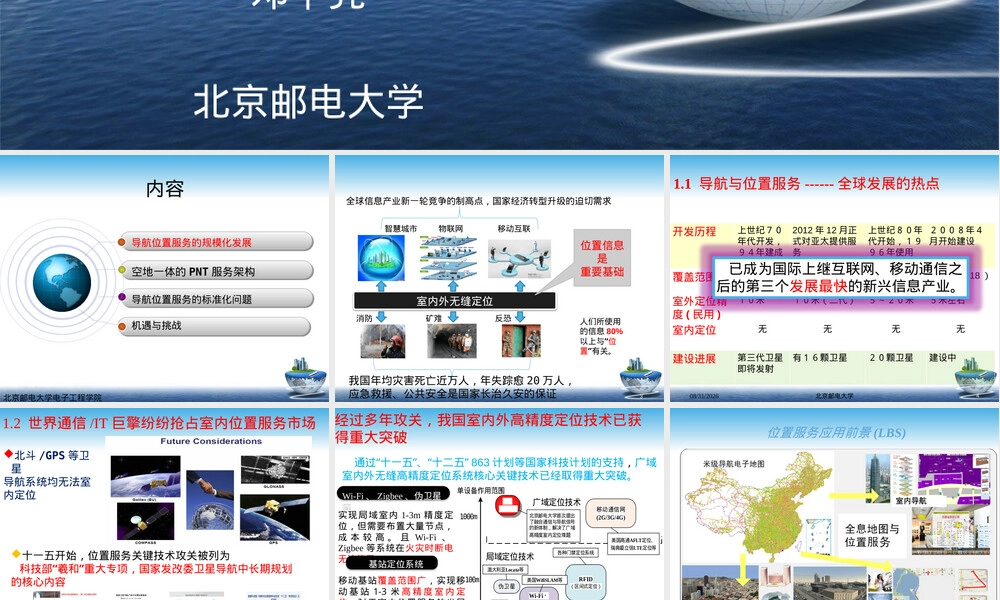Click the purple-bordered 已成为国际上继互联网 callout
This screenshot has height=600, width=1000.
click(x=839, y=277)
